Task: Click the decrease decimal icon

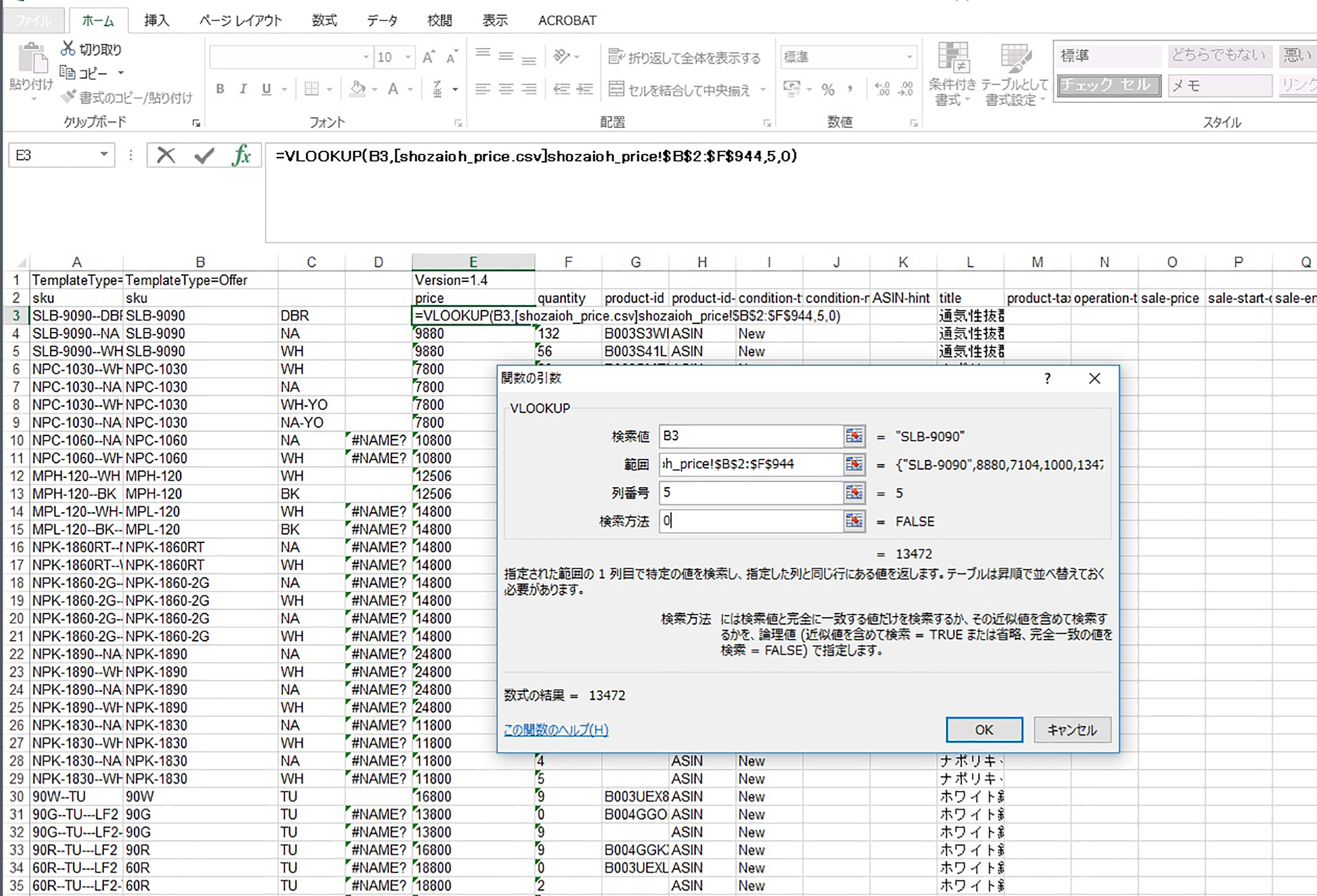Action: click(905, 89)
